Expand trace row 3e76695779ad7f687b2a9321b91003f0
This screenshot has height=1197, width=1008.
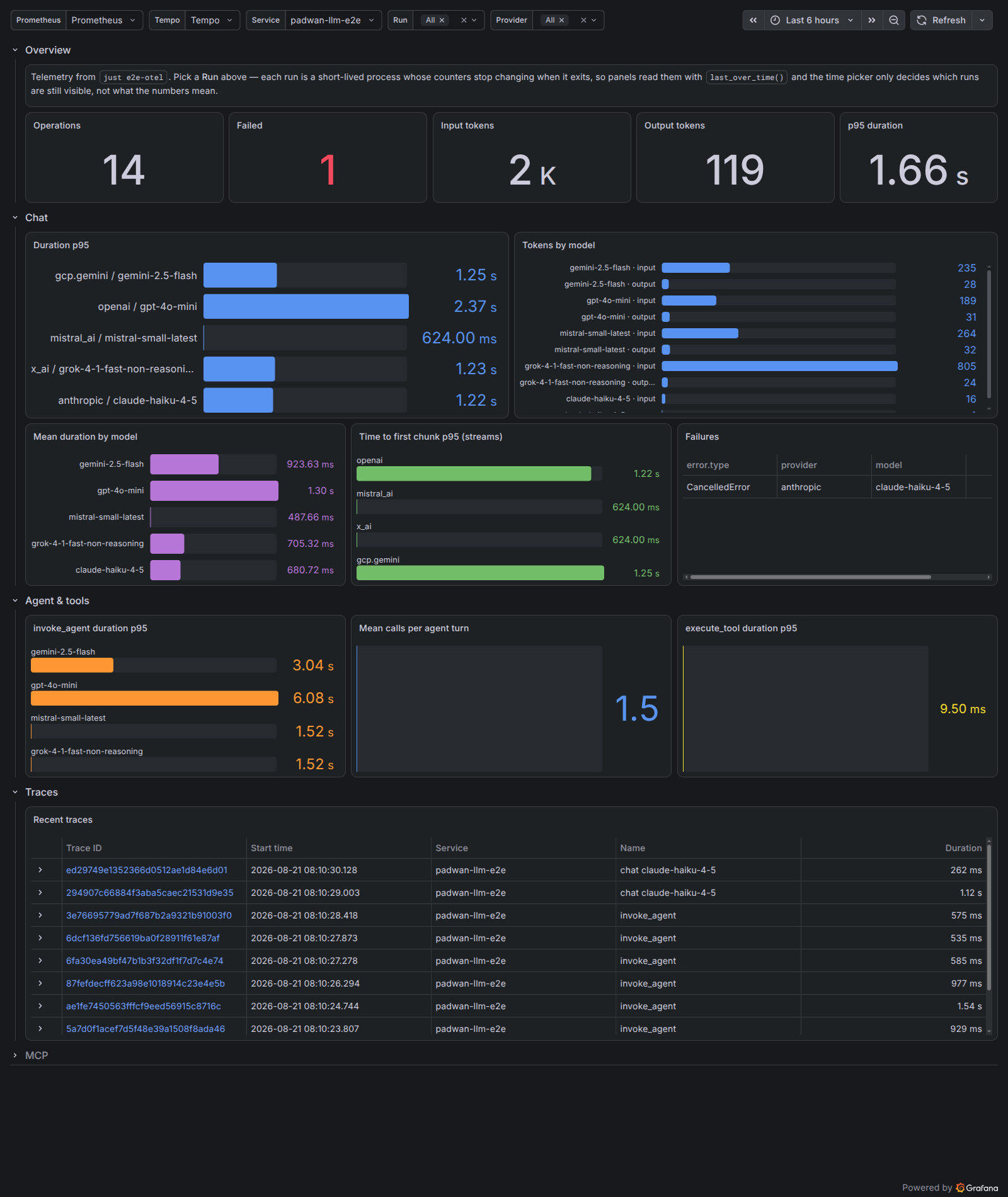40,915
